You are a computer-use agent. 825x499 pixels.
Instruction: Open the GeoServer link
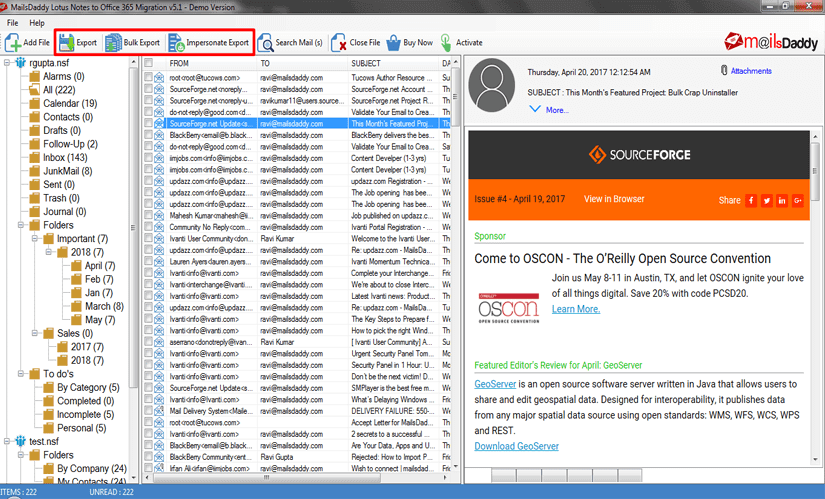coord(495,384)
